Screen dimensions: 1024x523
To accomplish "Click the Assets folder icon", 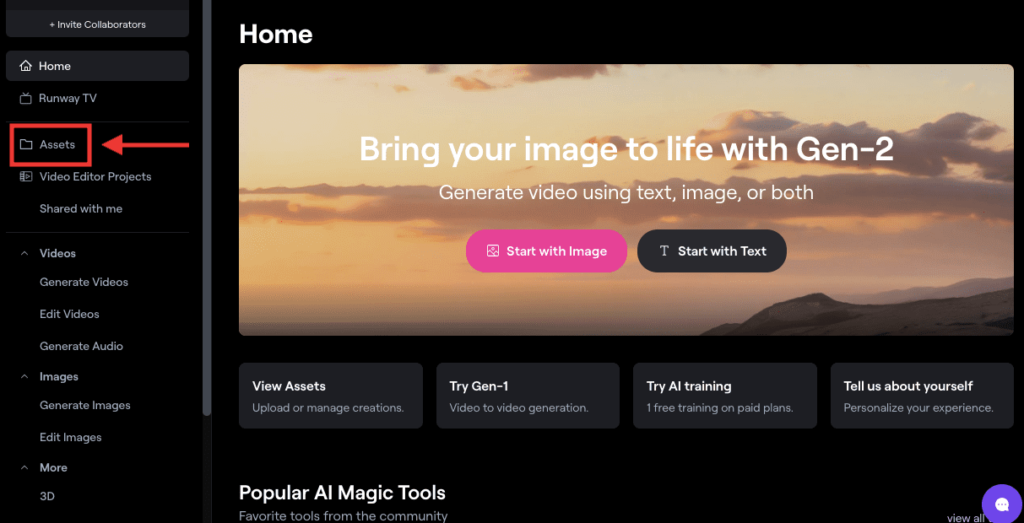I will click(x=26, y=144).
